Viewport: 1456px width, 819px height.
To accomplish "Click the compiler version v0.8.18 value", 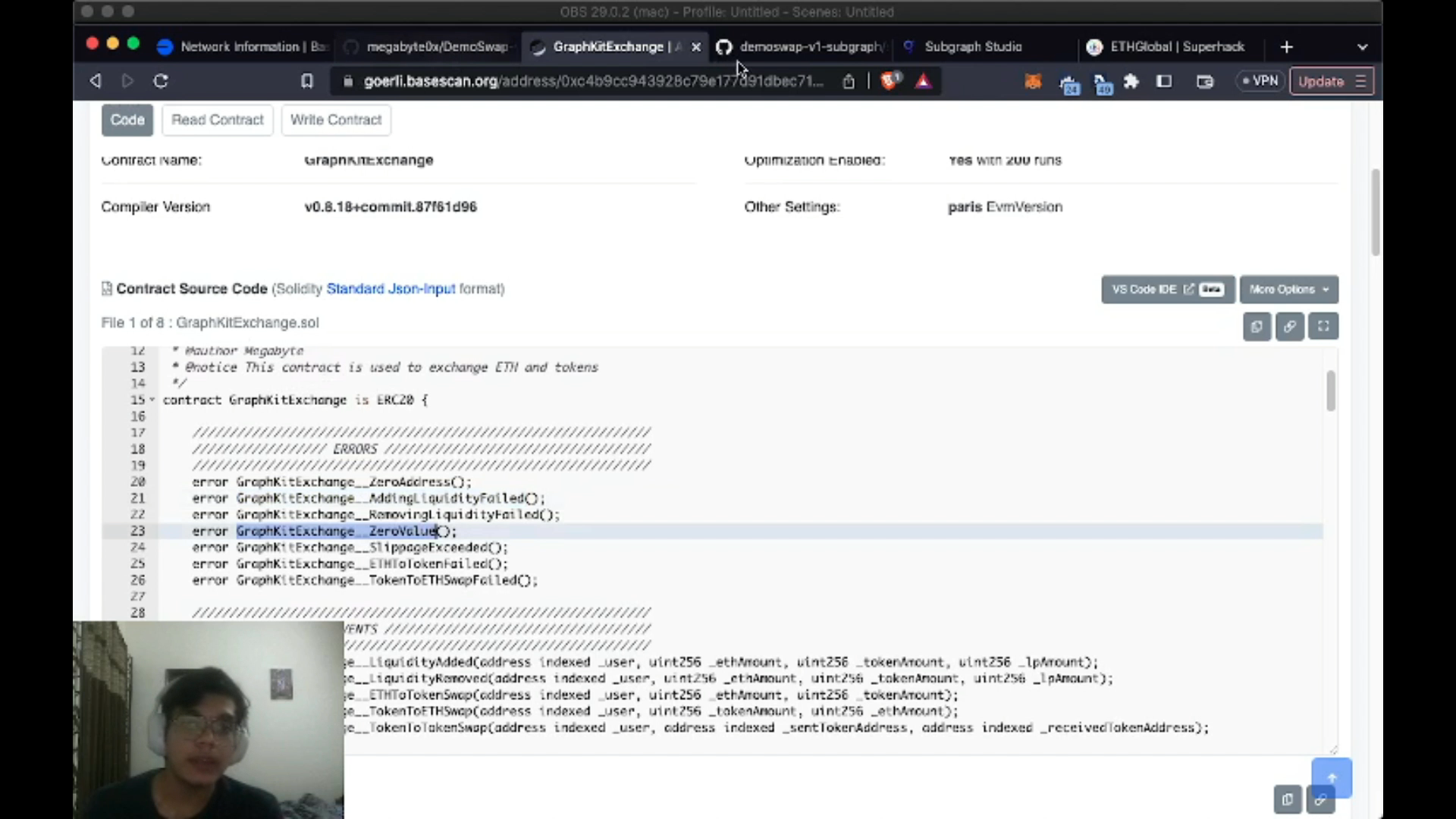I will (391, 207).
